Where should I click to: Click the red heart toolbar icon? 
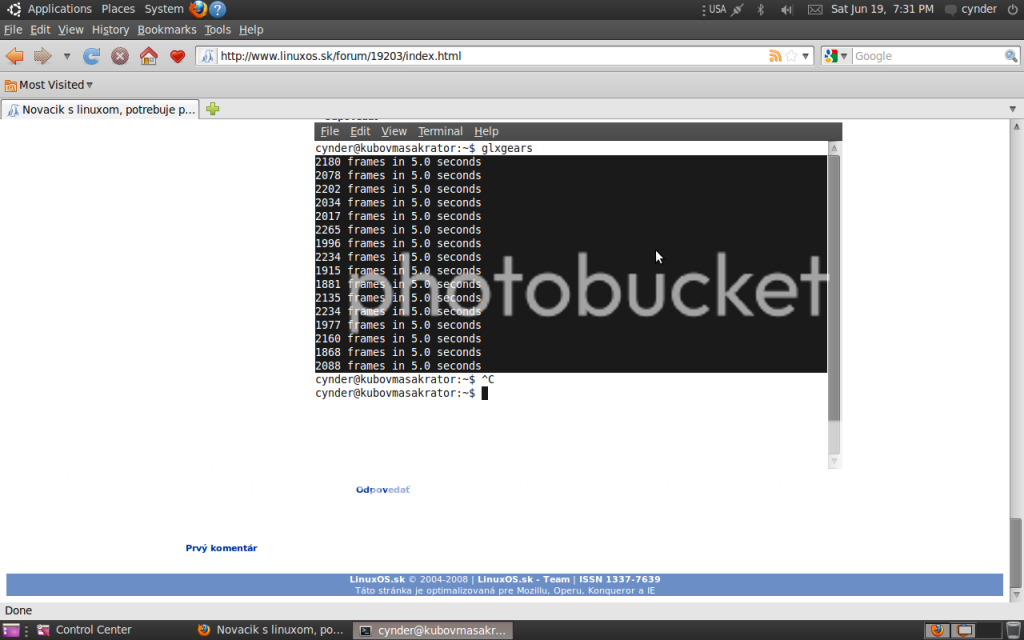pyautogui.click(x=177, y=56)
